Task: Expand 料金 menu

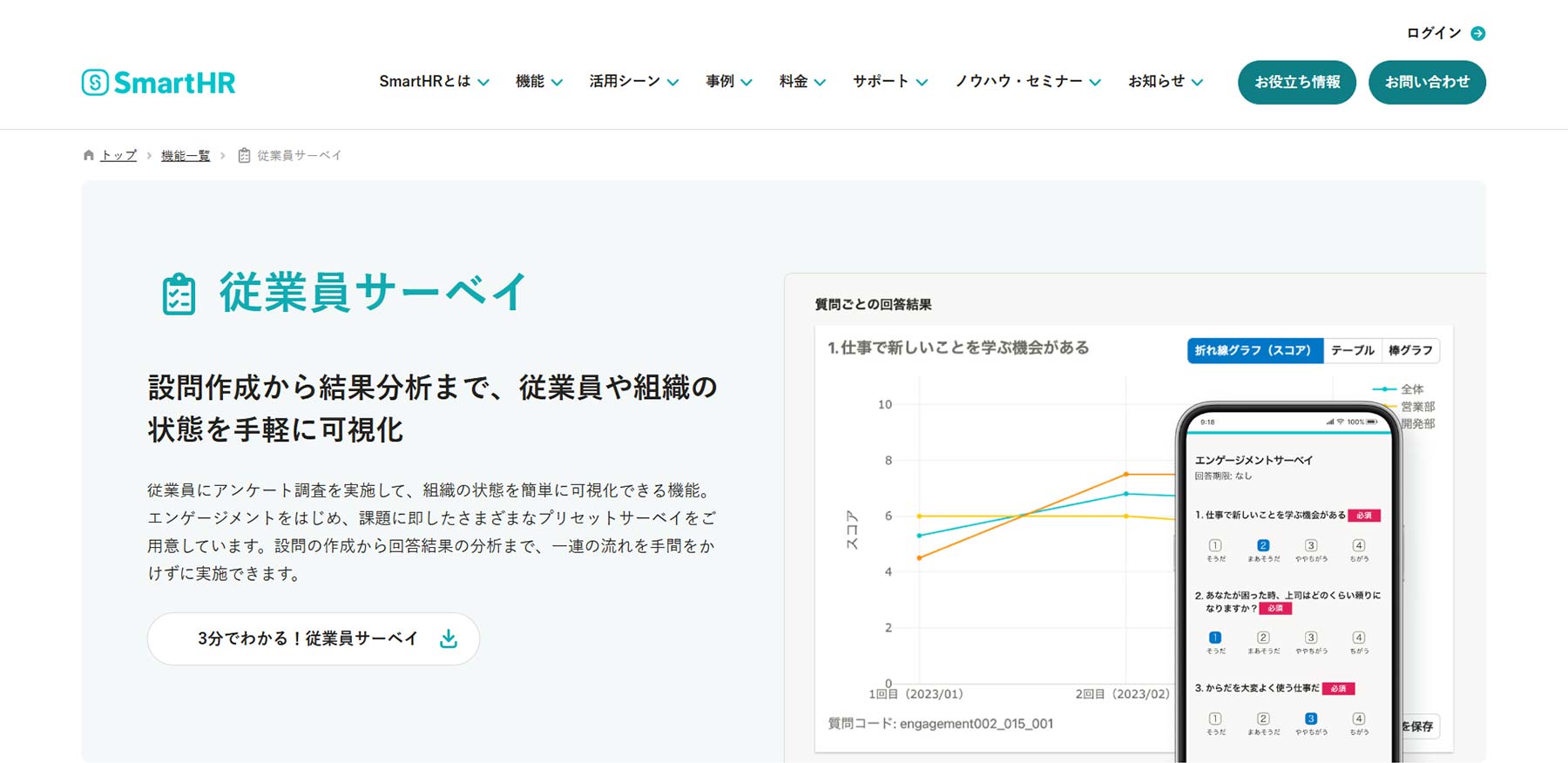Action: [x=802, y=81]
